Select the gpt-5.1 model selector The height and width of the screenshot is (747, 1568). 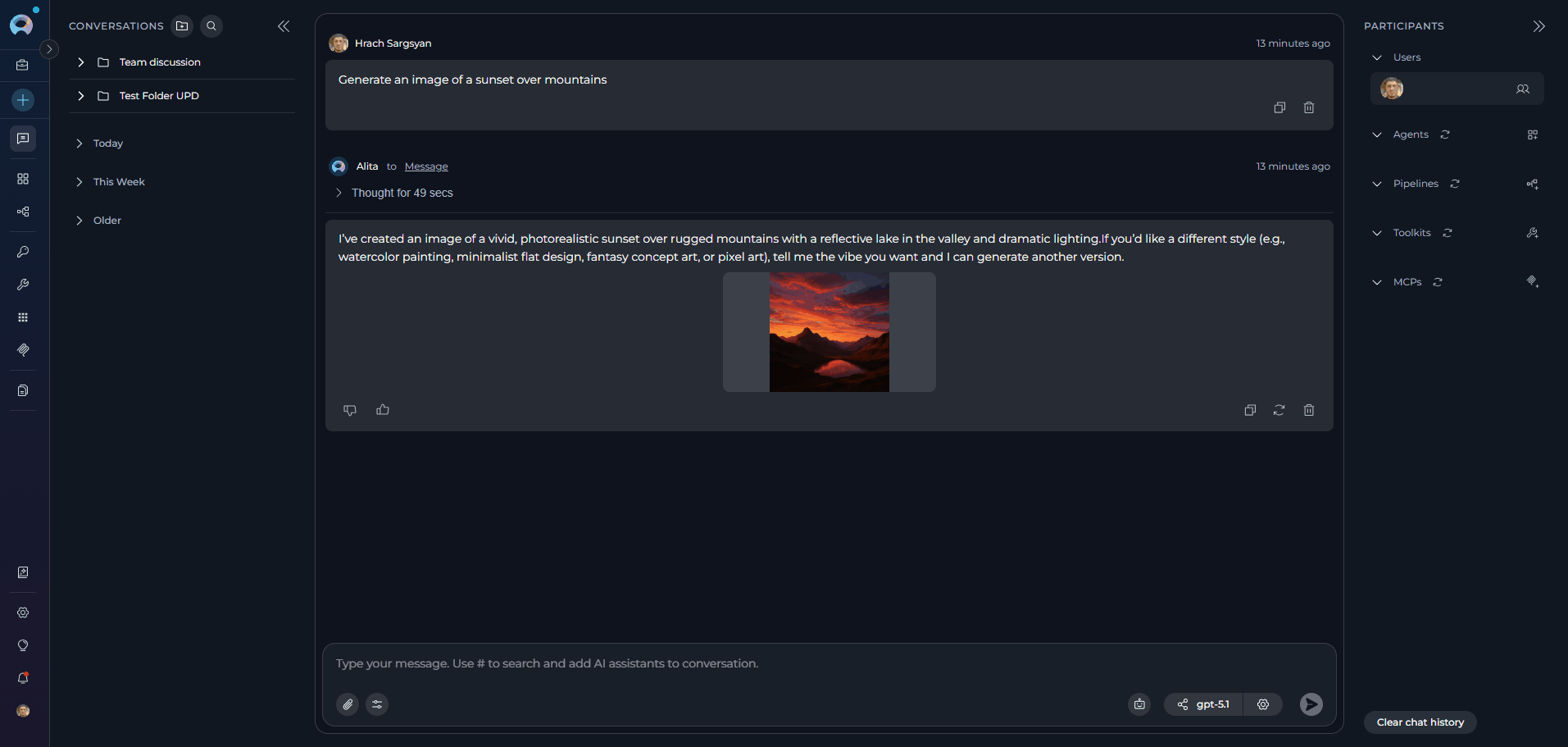(1204, 704)
